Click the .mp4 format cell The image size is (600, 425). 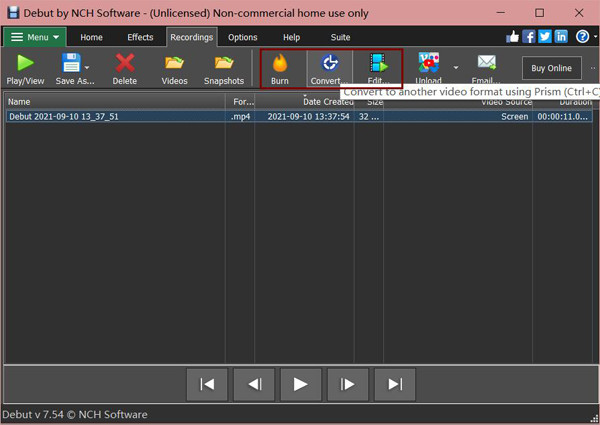[x=241, y=117]
